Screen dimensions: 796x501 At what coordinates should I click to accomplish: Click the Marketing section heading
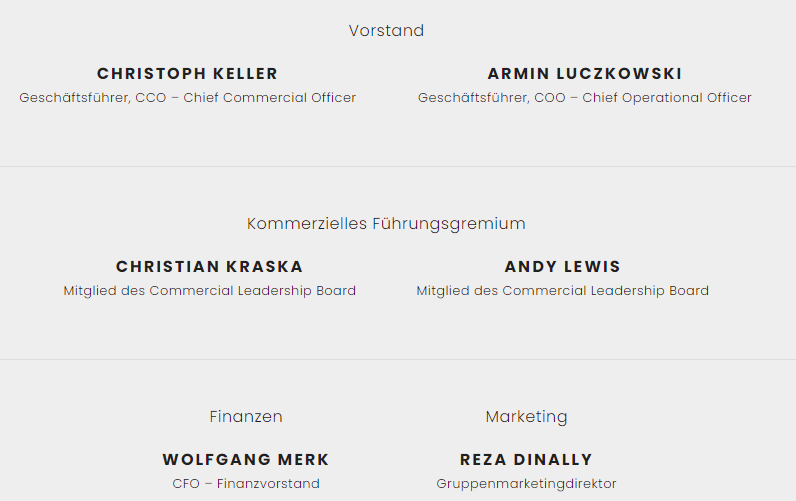pyautogui.click(x=526, y=417)
